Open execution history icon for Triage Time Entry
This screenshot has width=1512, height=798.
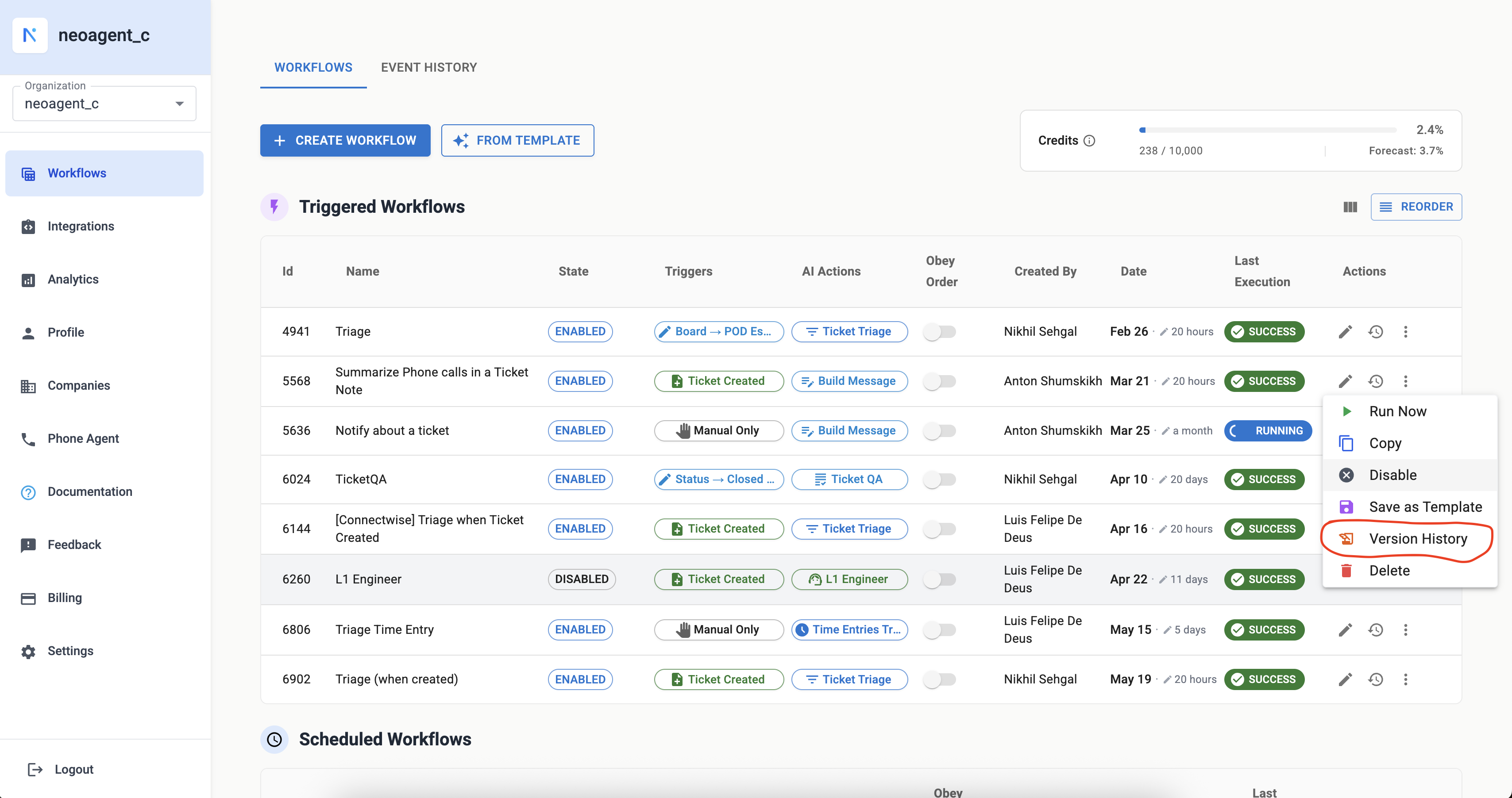coord(1375,629)
